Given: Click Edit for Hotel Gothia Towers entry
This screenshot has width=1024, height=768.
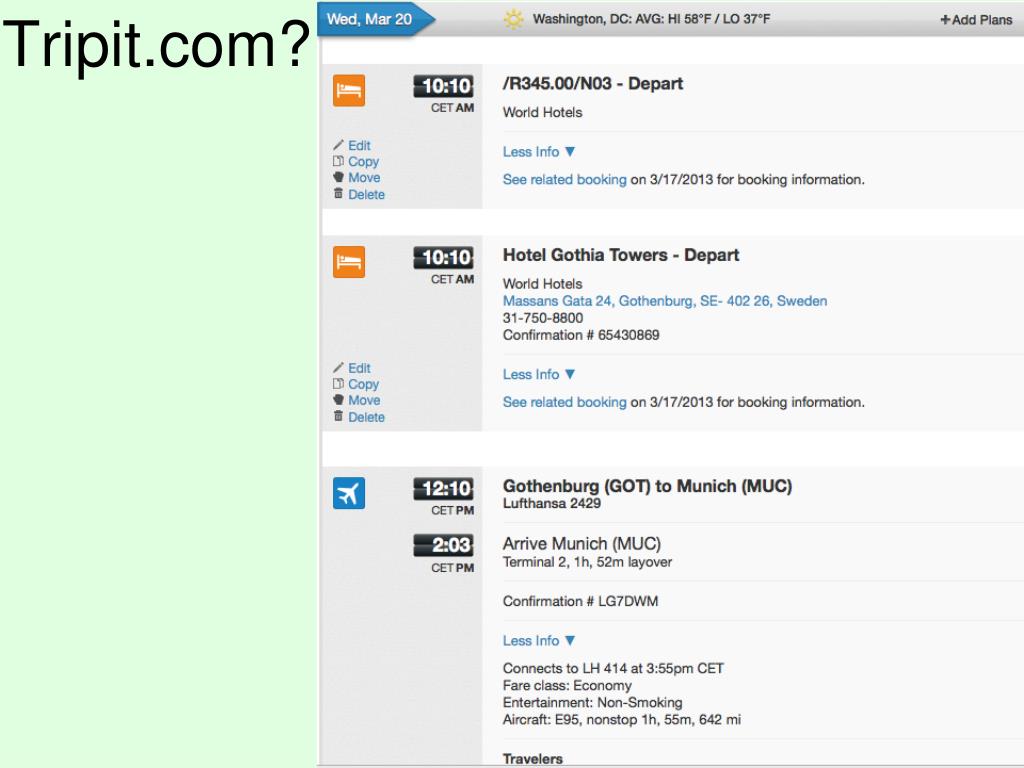Looking at the screenshot, I should [359, 368].
